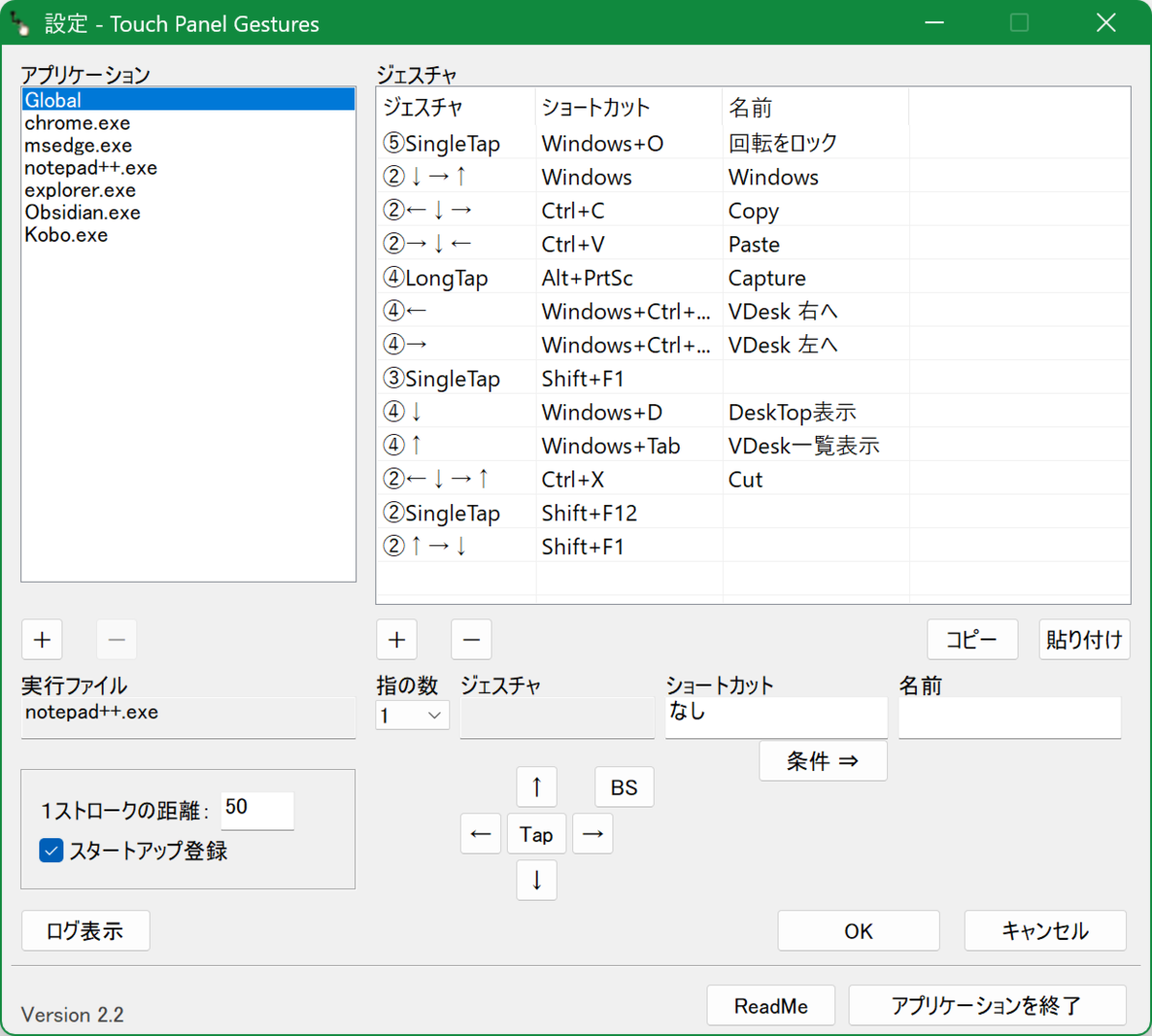Open the log with ログ表示
The image size is (1152, 1036).
click(x=85, y=929)
